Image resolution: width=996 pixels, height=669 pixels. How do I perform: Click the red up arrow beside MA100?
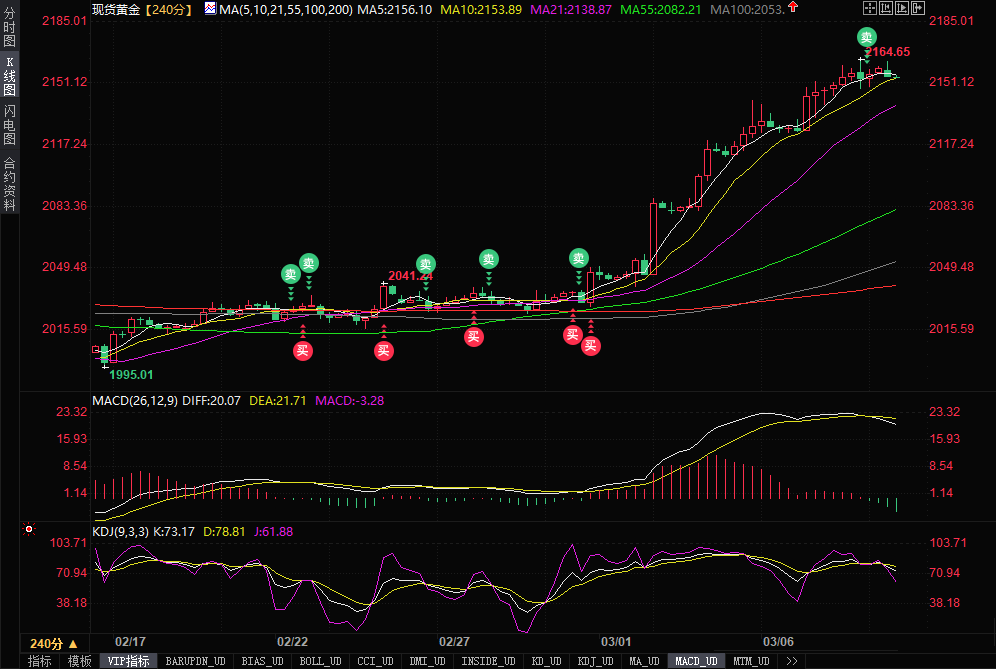793,8
